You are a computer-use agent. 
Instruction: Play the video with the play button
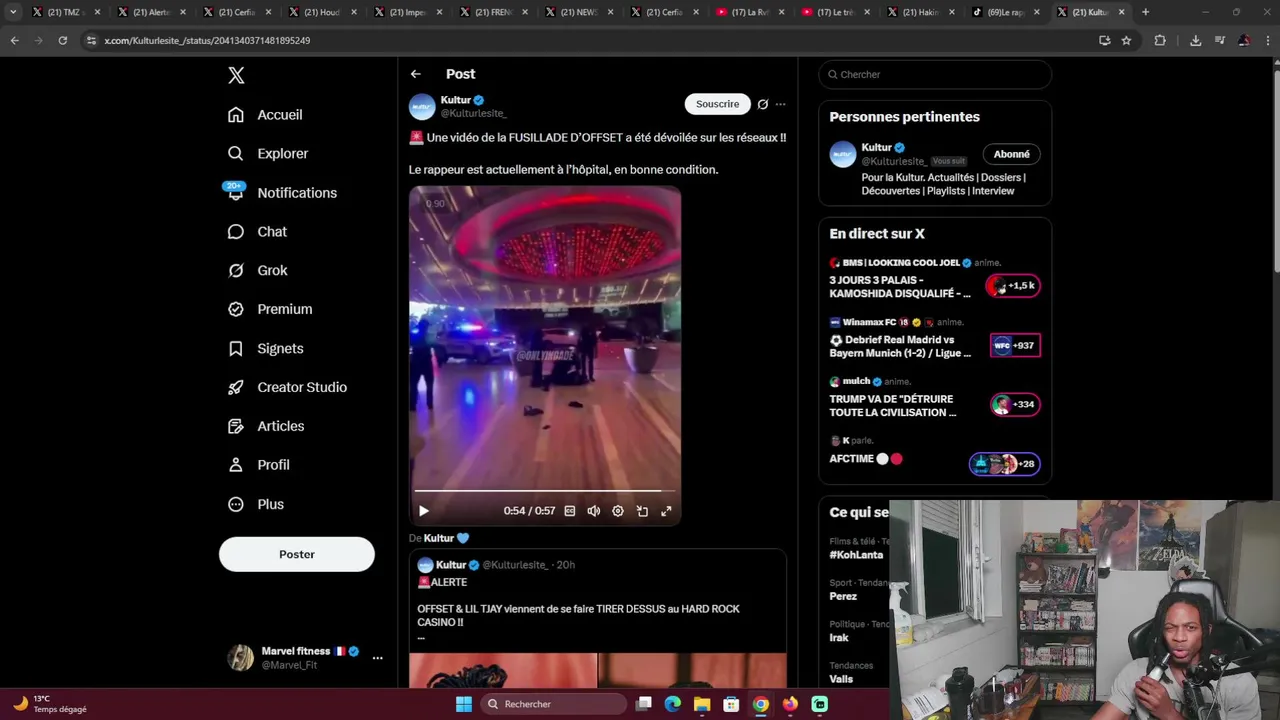[x=424, y=511]
